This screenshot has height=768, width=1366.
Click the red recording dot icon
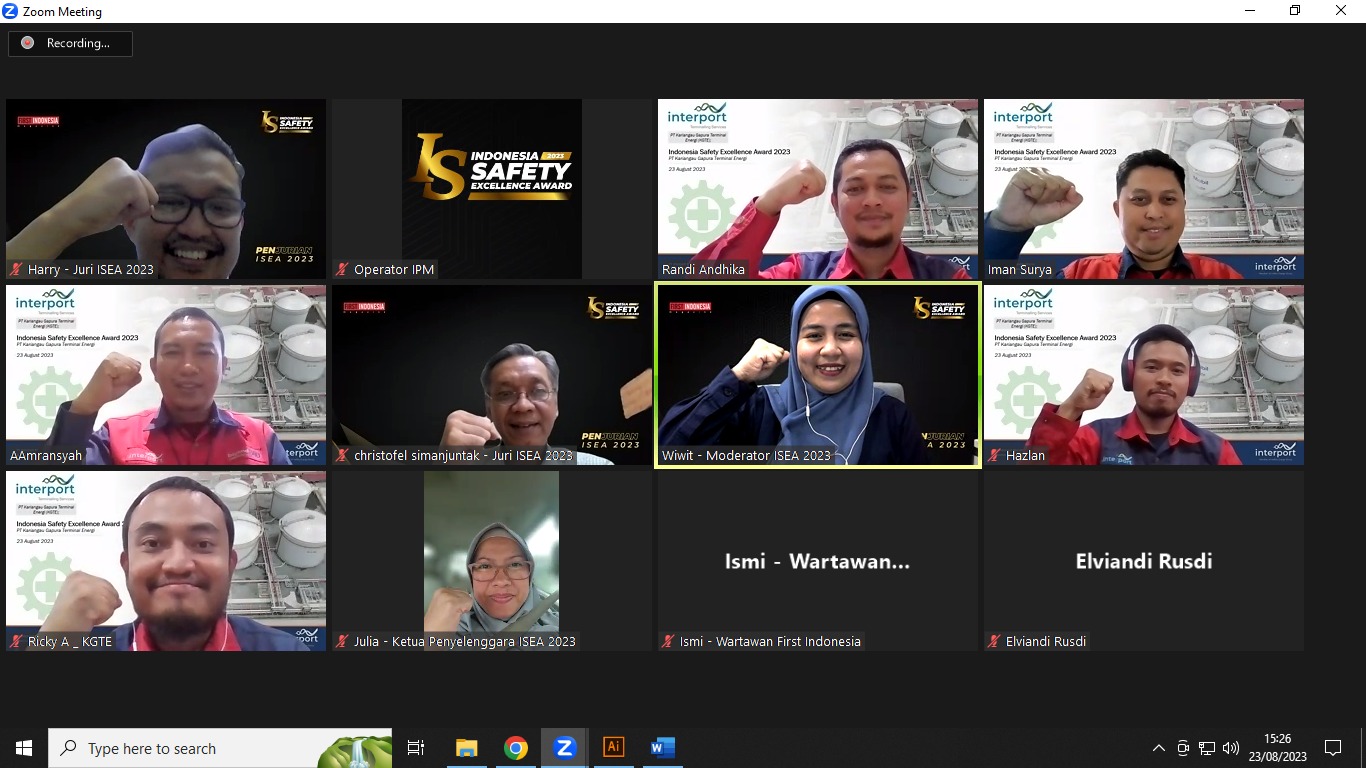point(27,43)
